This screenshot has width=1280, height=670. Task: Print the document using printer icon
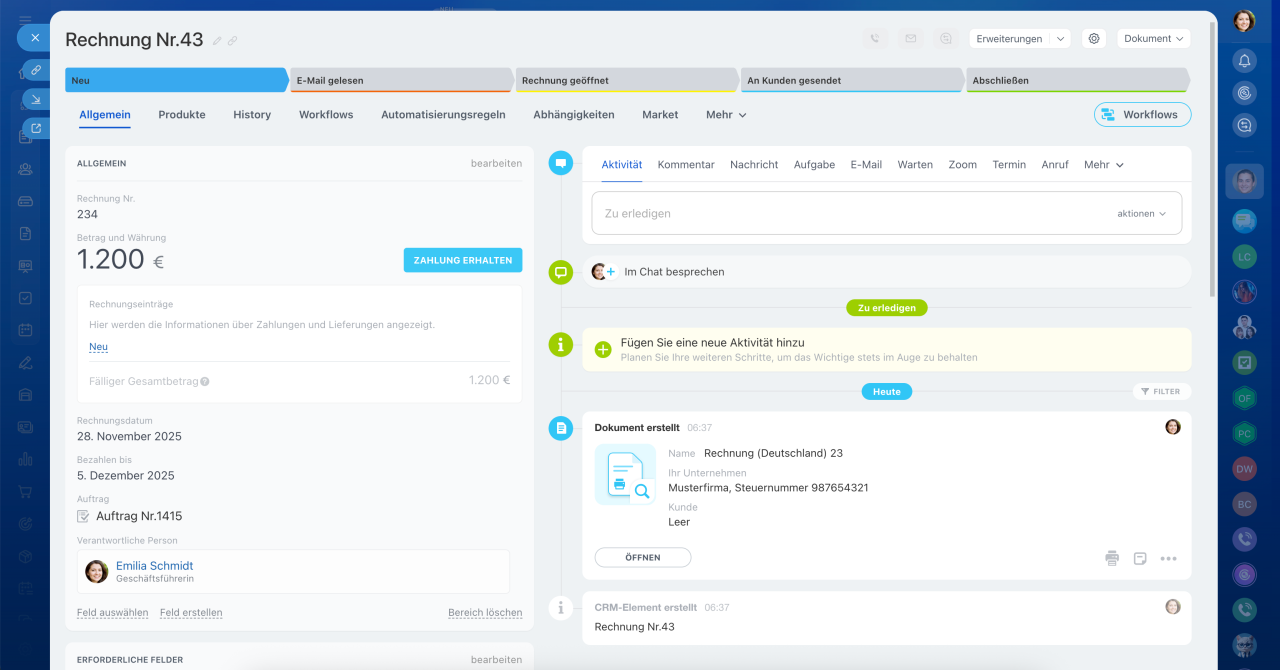(x=1112, y=558)
